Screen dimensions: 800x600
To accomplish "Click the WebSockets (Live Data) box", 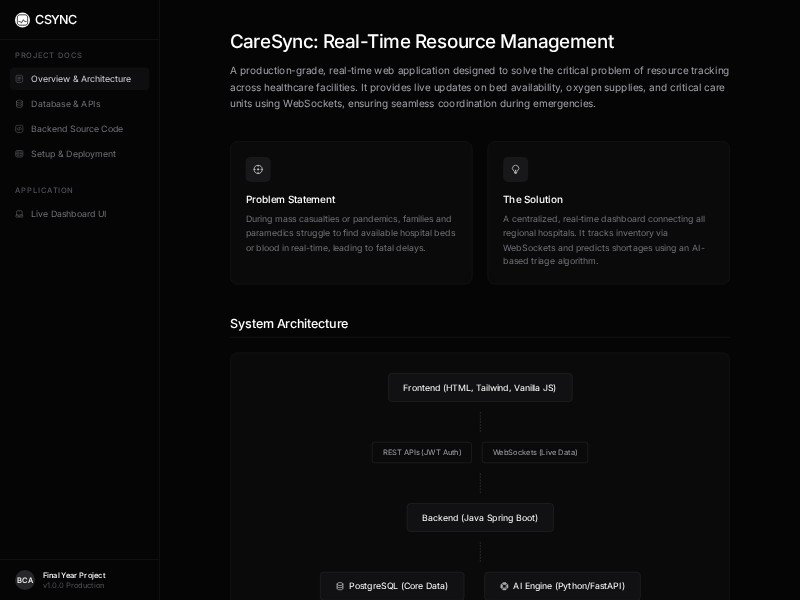I will point(535,453).
